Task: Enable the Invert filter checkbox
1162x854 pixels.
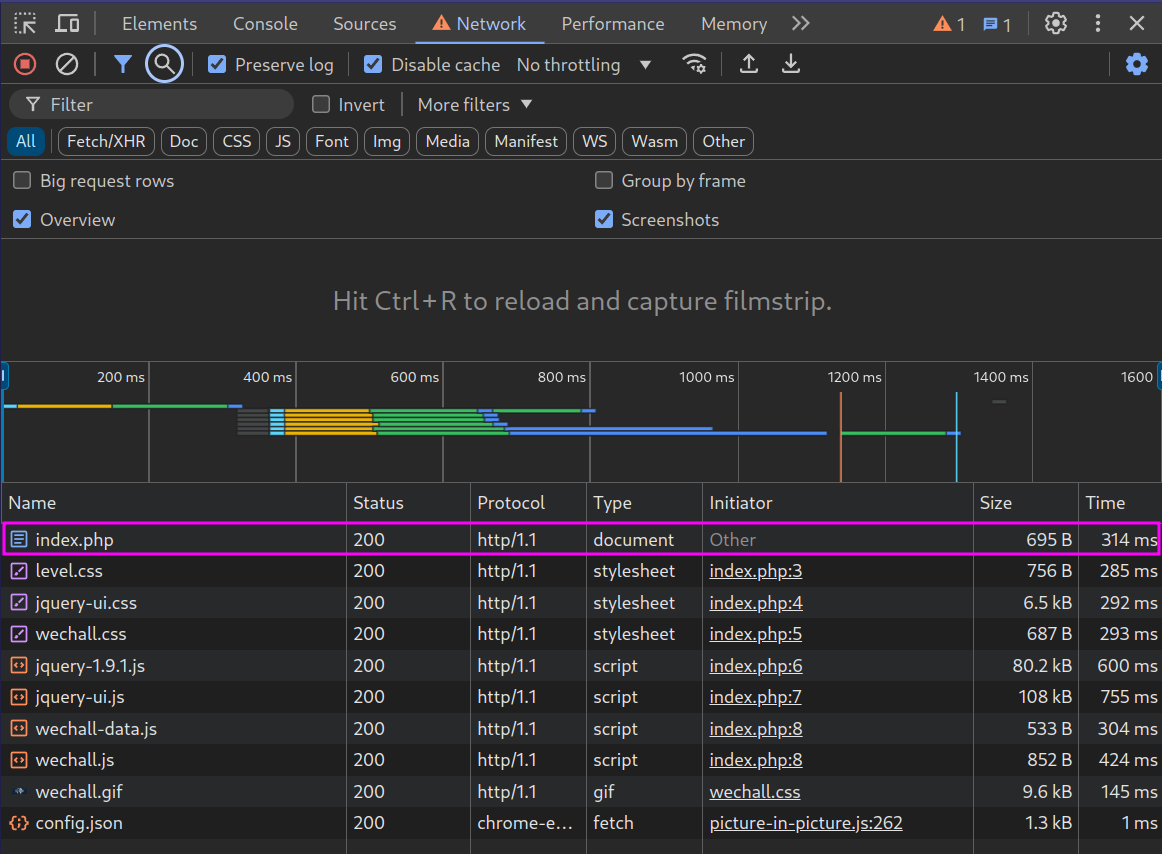Action: [x=321, y=105]
